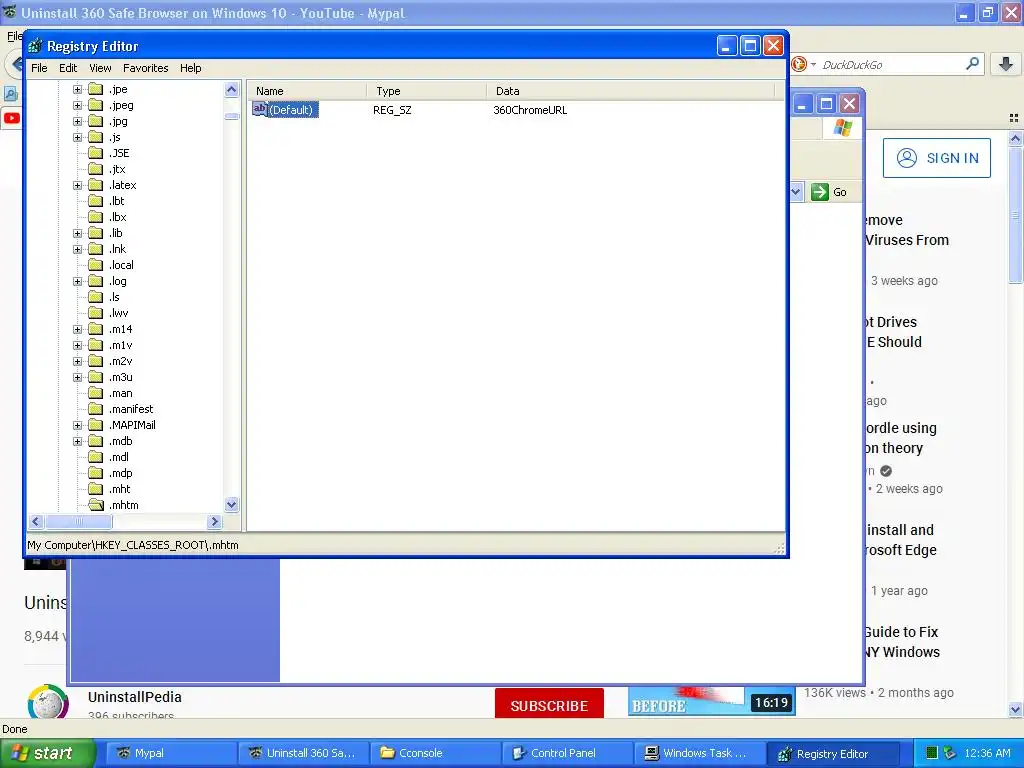This screenshot has width=1024, height=768.
Task: Switch to Windows Task Manager taskbar button
Action: point(699,753)
